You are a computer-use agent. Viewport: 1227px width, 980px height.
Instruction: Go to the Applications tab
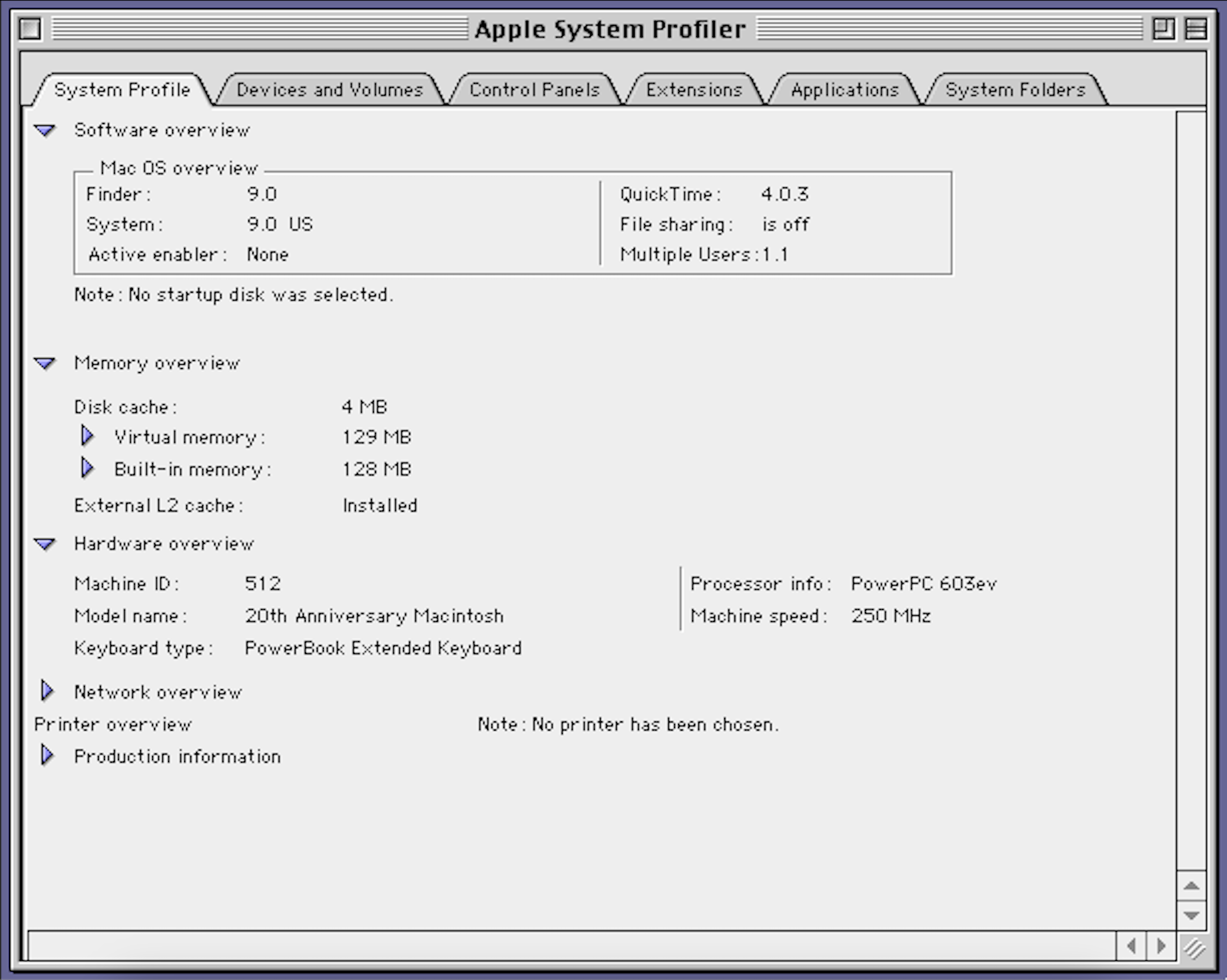tap(845, 90)
